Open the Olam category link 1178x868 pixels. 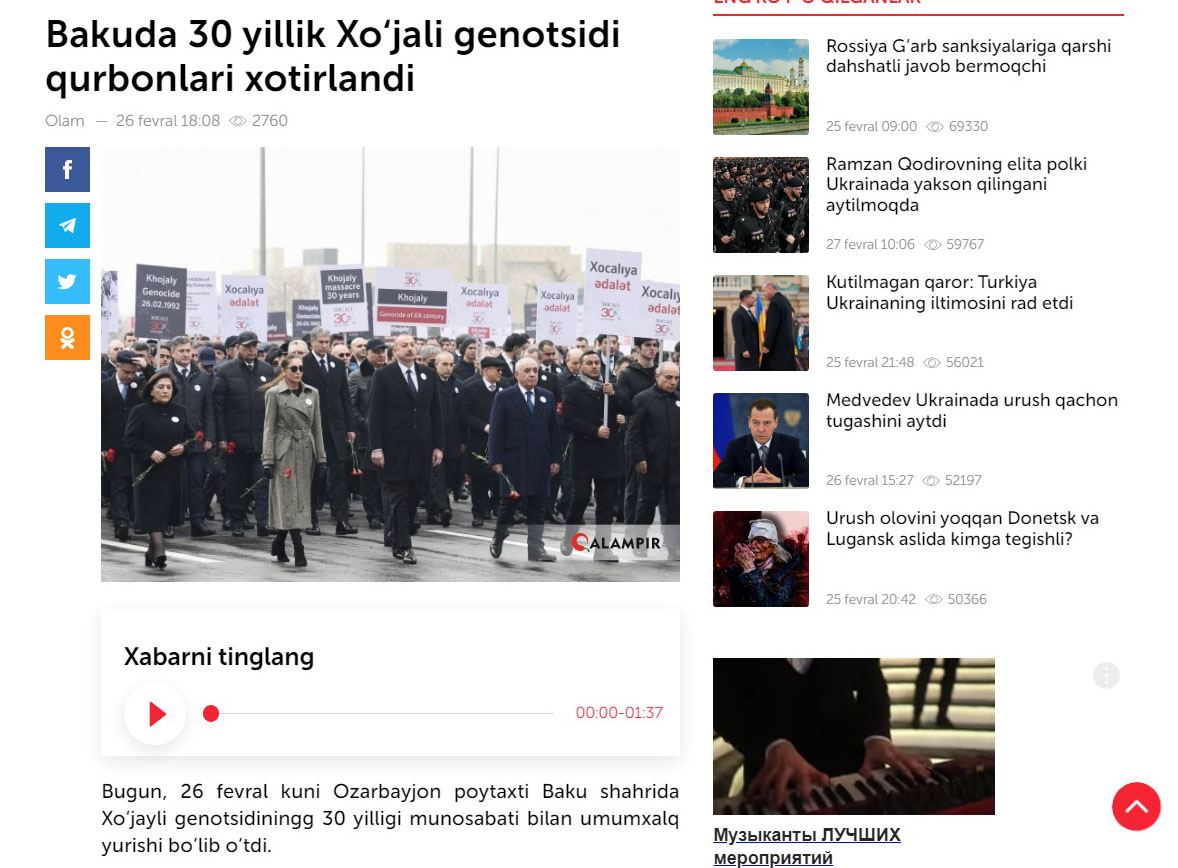coord(65,121)
